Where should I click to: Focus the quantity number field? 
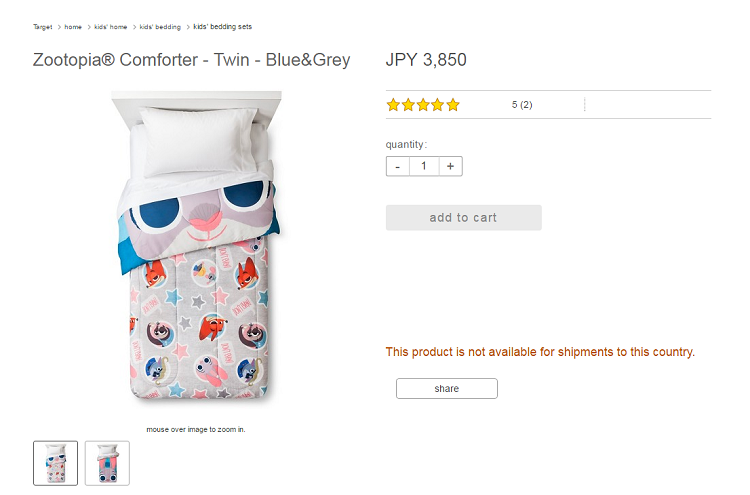pyautogui.click(x=424, y=166)
